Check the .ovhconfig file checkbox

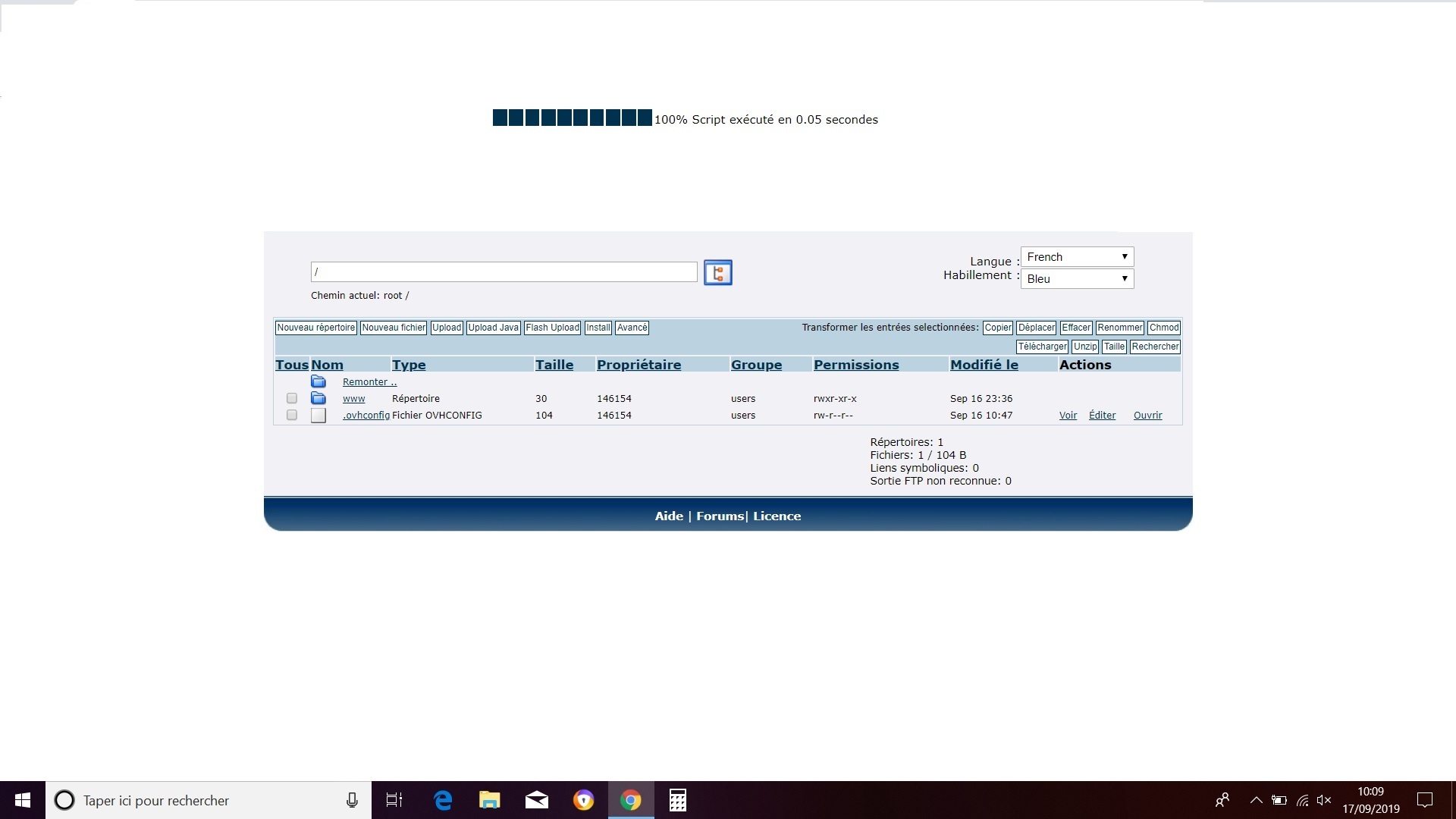tap(292, 415)
